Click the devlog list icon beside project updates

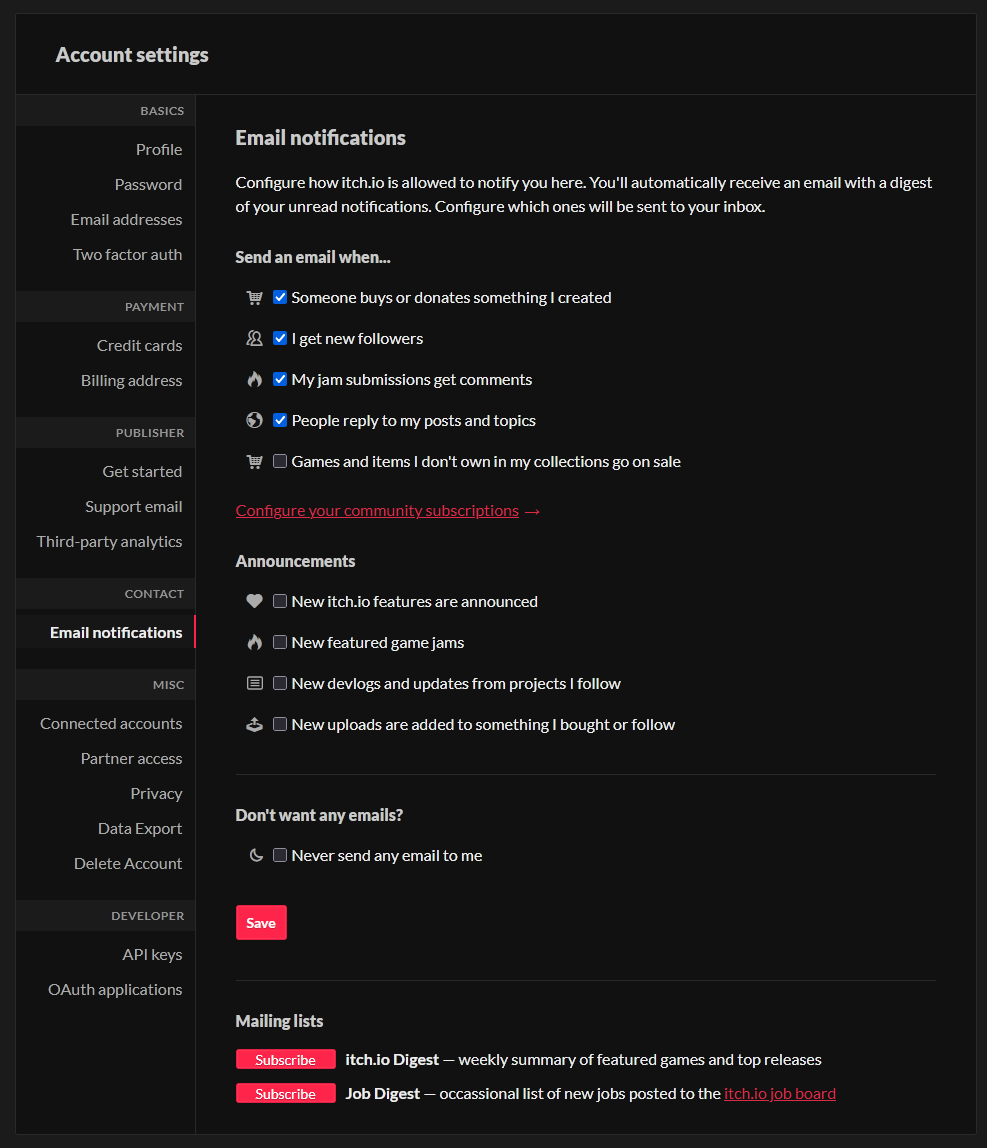pos(254,683)
